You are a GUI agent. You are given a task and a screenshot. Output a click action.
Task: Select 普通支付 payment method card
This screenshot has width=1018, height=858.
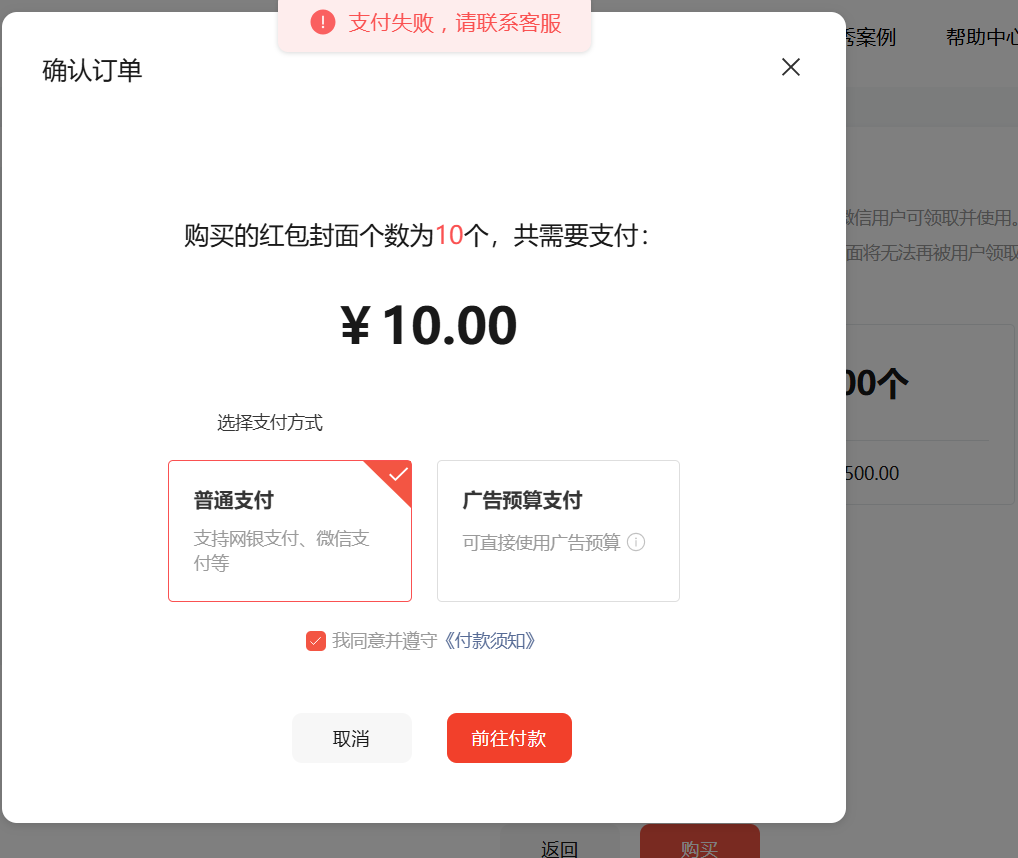pos(290,531)
